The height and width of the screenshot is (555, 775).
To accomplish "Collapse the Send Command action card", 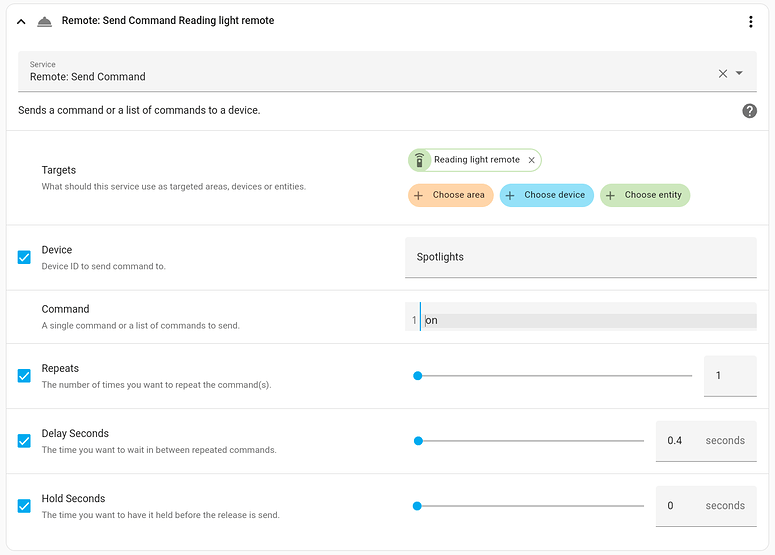I will tap(21, 21).
